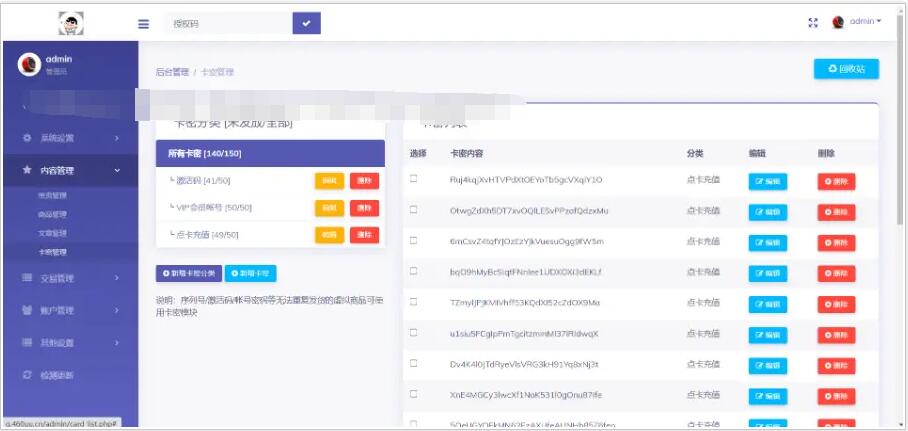Click red delete button for 点卡充值 category

[x=364, y=235]
